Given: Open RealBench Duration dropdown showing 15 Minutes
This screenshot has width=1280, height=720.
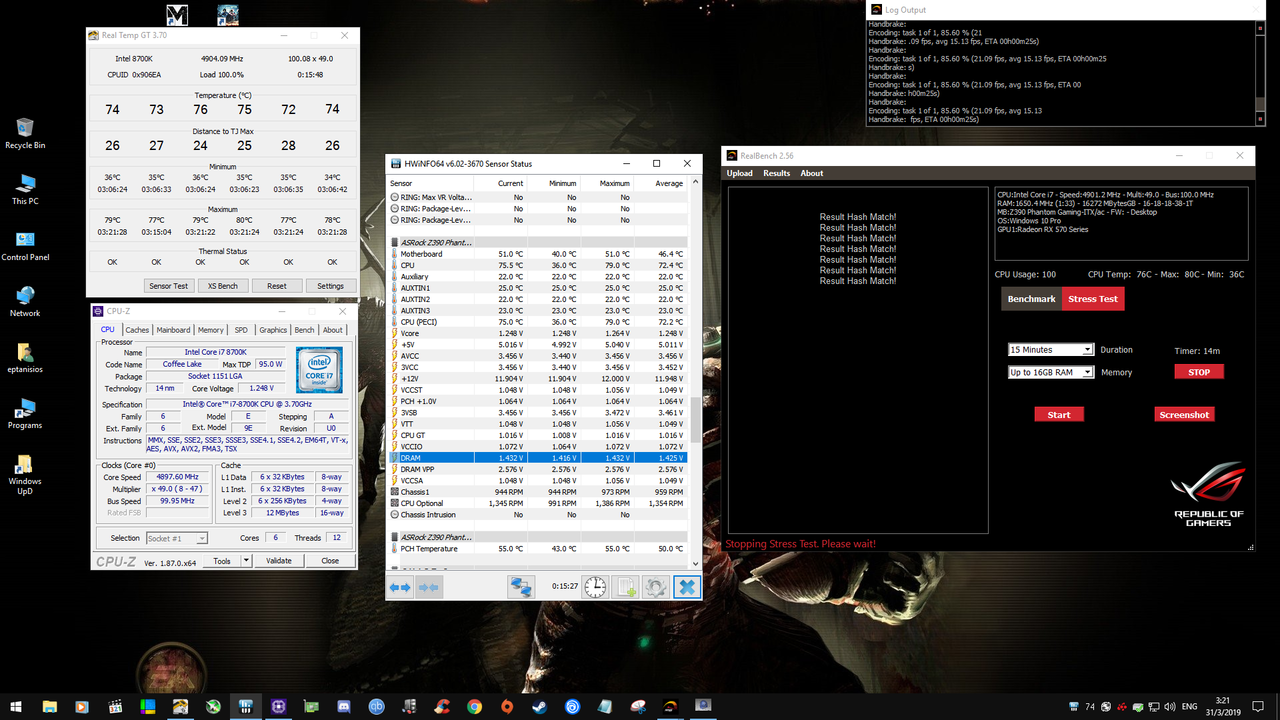Looking at the screenshot, I should pyautogui.click(x=1051, y=350).
